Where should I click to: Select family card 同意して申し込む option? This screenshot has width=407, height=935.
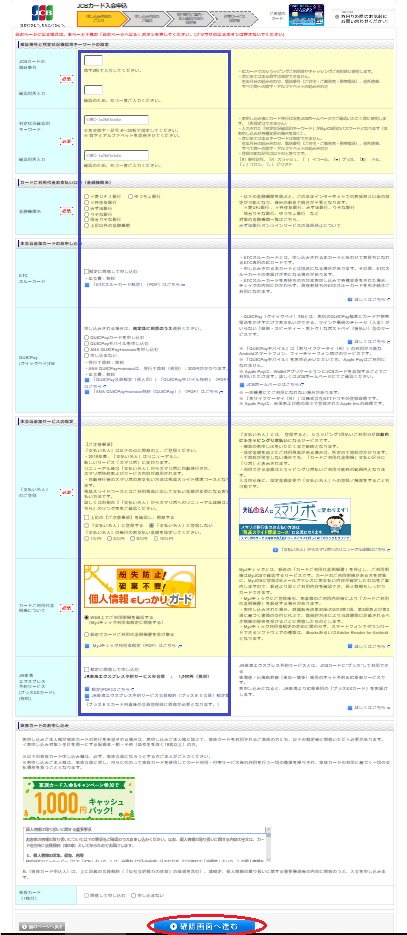[86, 895]
